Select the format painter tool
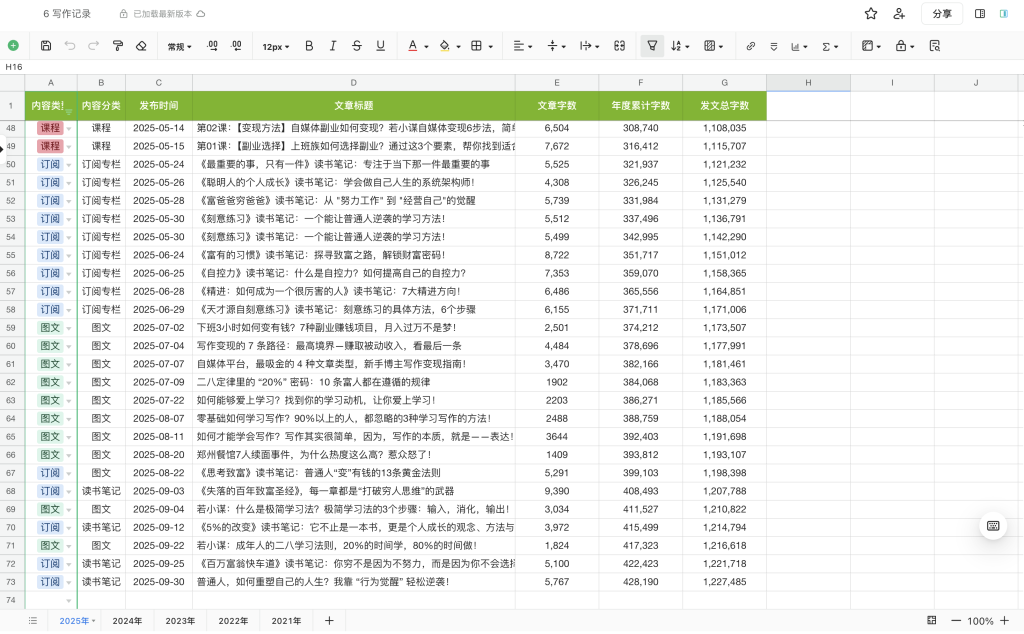This screenshot has height=634, width=1024. point(118,45)
